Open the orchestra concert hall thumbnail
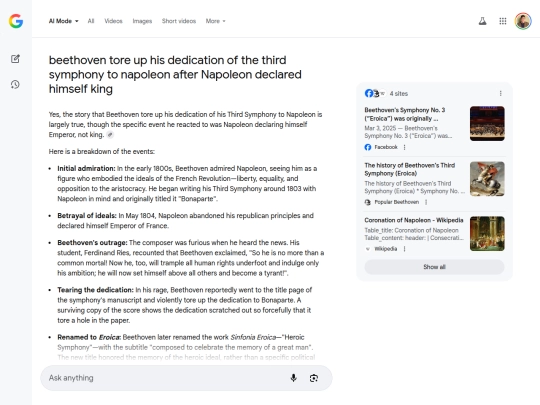This screenshot has width=540, height=405. [x=487, y=123]
